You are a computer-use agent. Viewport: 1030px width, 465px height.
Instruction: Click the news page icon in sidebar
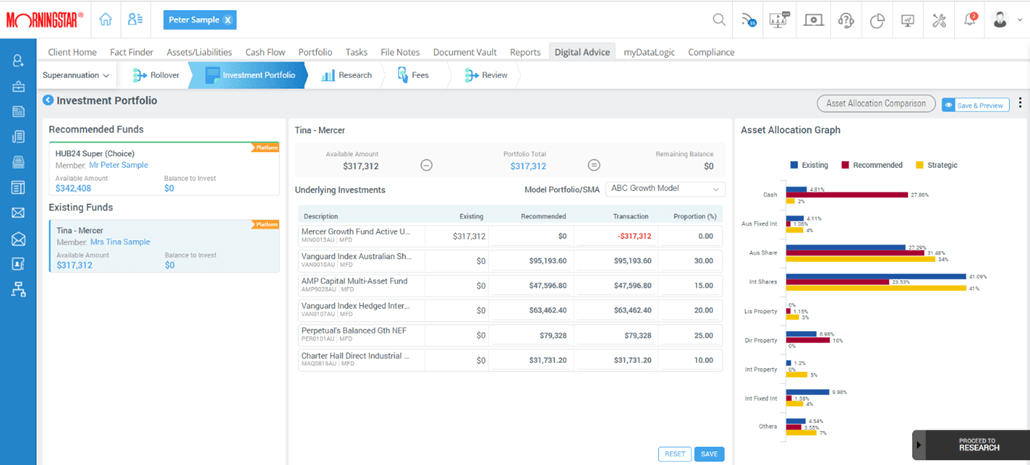point(18,111)
